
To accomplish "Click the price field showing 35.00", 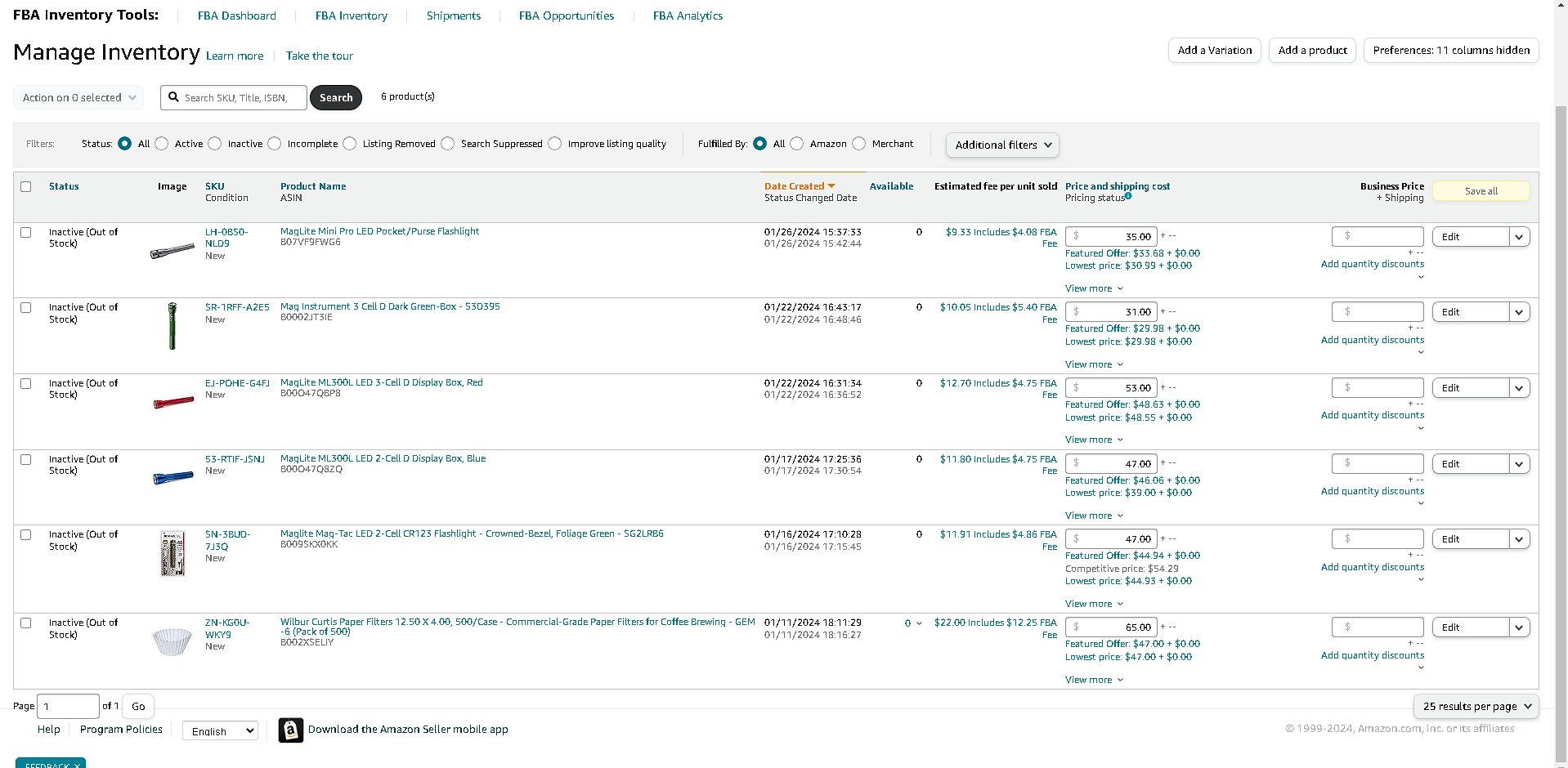I will tap(1111, 237).
